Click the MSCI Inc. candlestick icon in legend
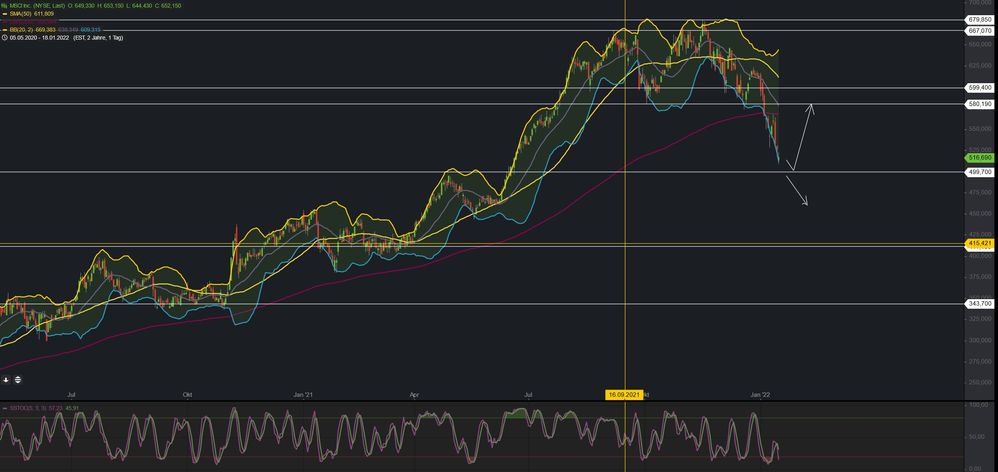The width and height of the screenshot is (998, 472). point(5,5)
